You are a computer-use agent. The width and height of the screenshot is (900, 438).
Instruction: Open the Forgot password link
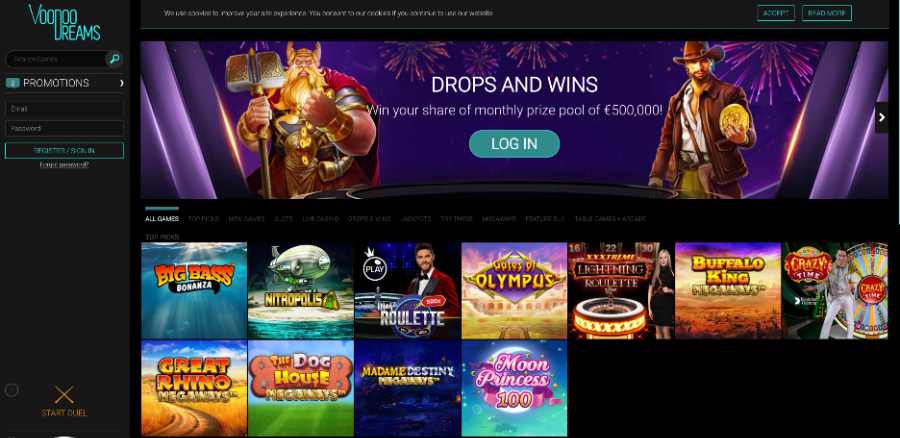coord(64,165)
